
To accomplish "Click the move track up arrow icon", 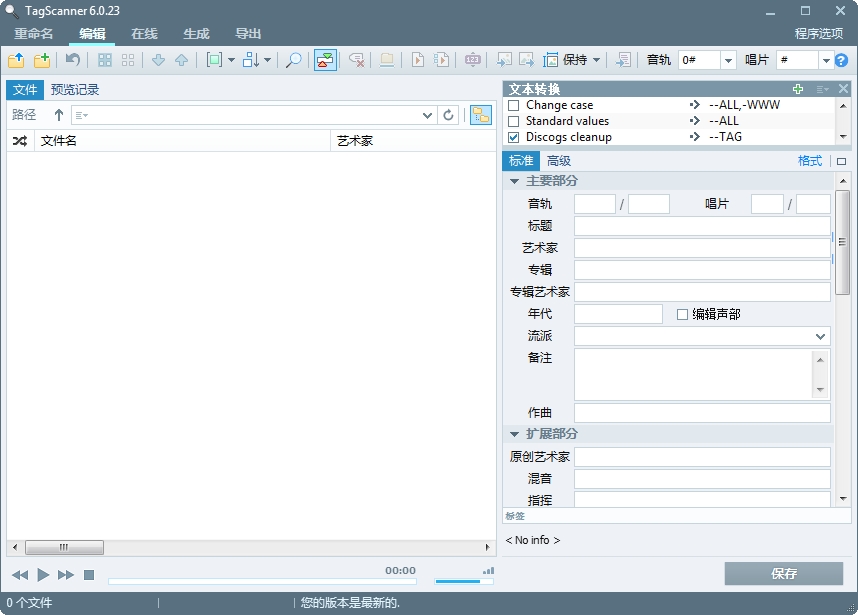I will point(182,60).
